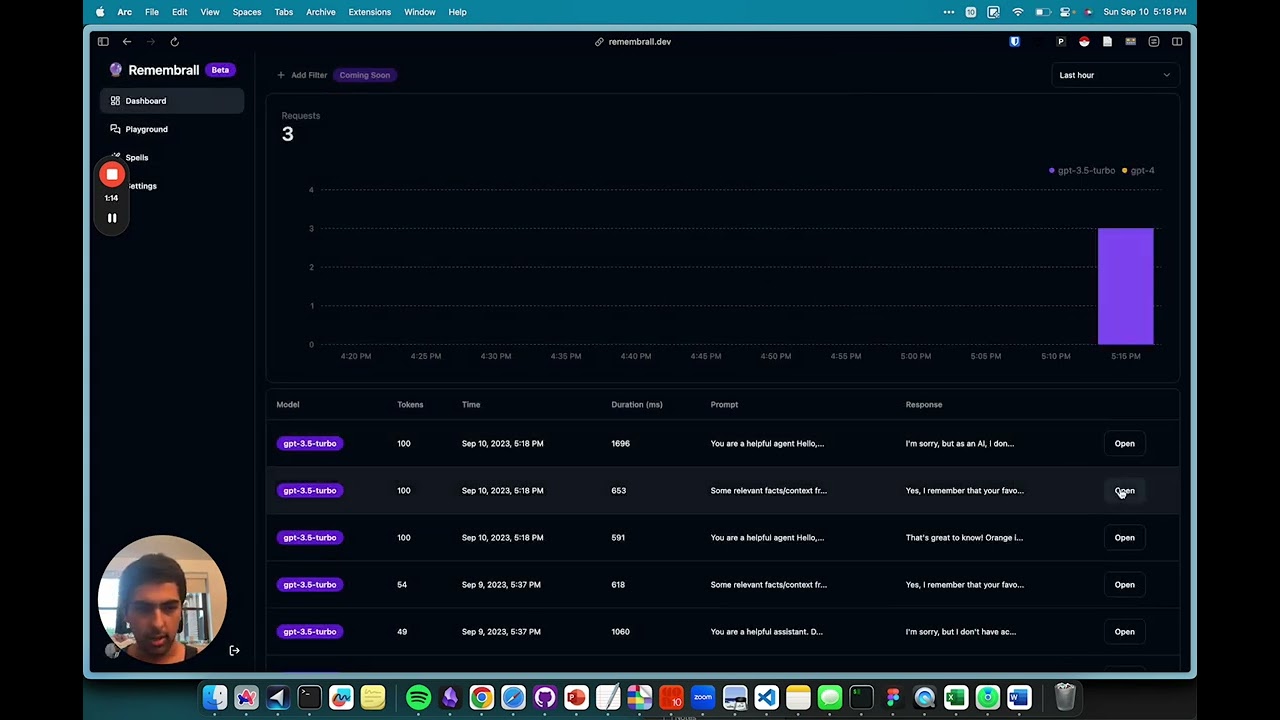Open Spotify from the dock
Viewport: 1280px width, 720px height.
click(419, 697)
